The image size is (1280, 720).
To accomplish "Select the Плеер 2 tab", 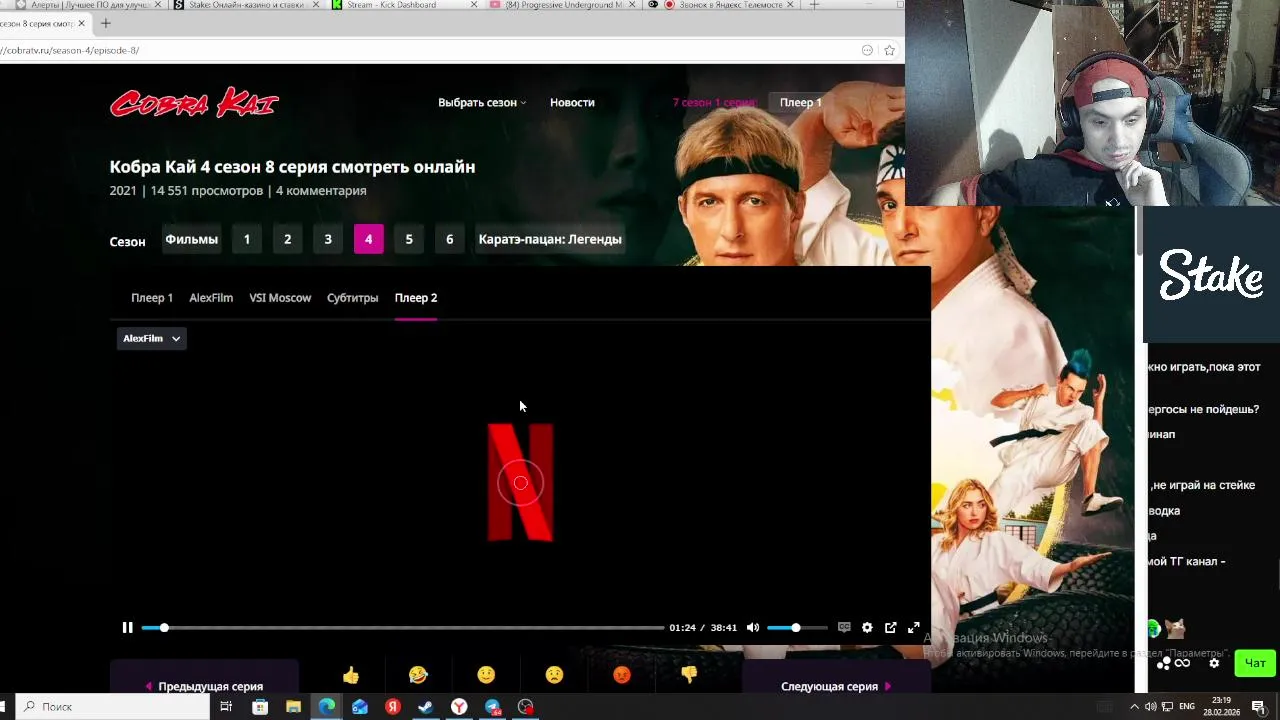I will tap(416, 298).
